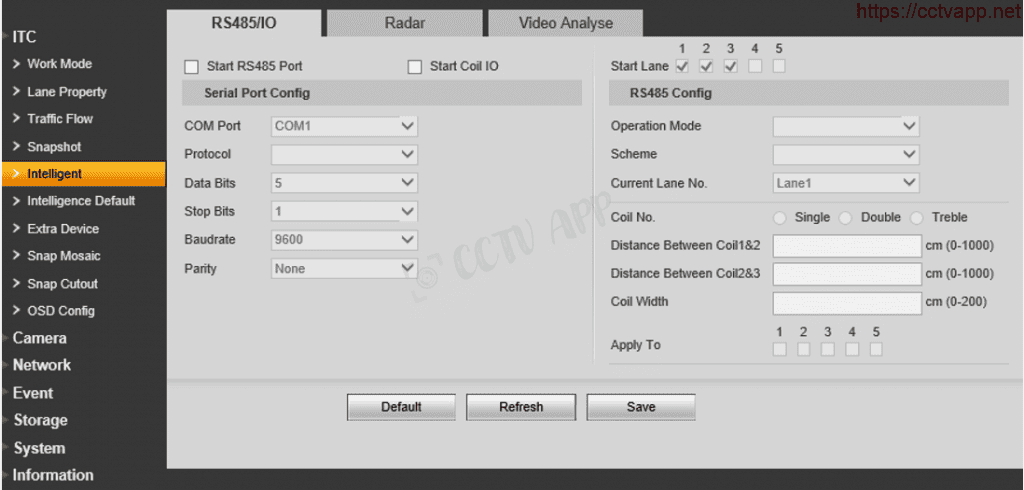Open the Video Analyse tab

565,23
